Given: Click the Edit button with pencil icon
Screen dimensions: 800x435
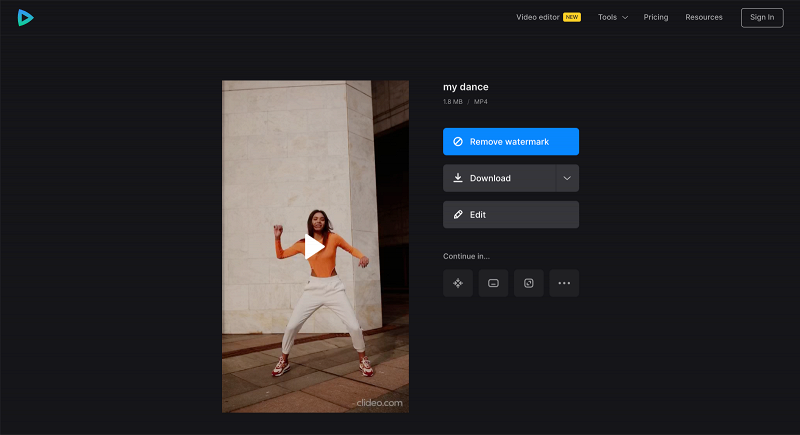Looking at the screenshot, I should click(511, 215).
